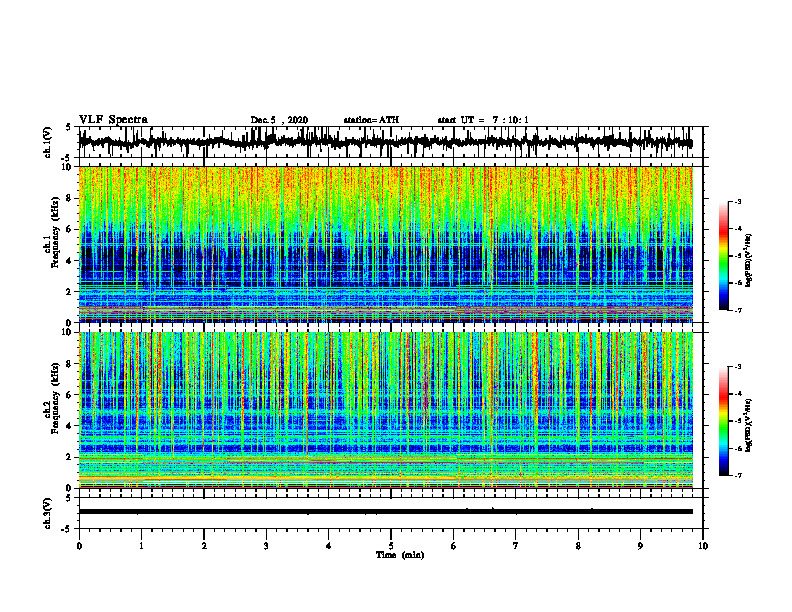This screenshot has width=792, height=612.
Task: Click time axis tick label "10"
Action: pos(703,546)
